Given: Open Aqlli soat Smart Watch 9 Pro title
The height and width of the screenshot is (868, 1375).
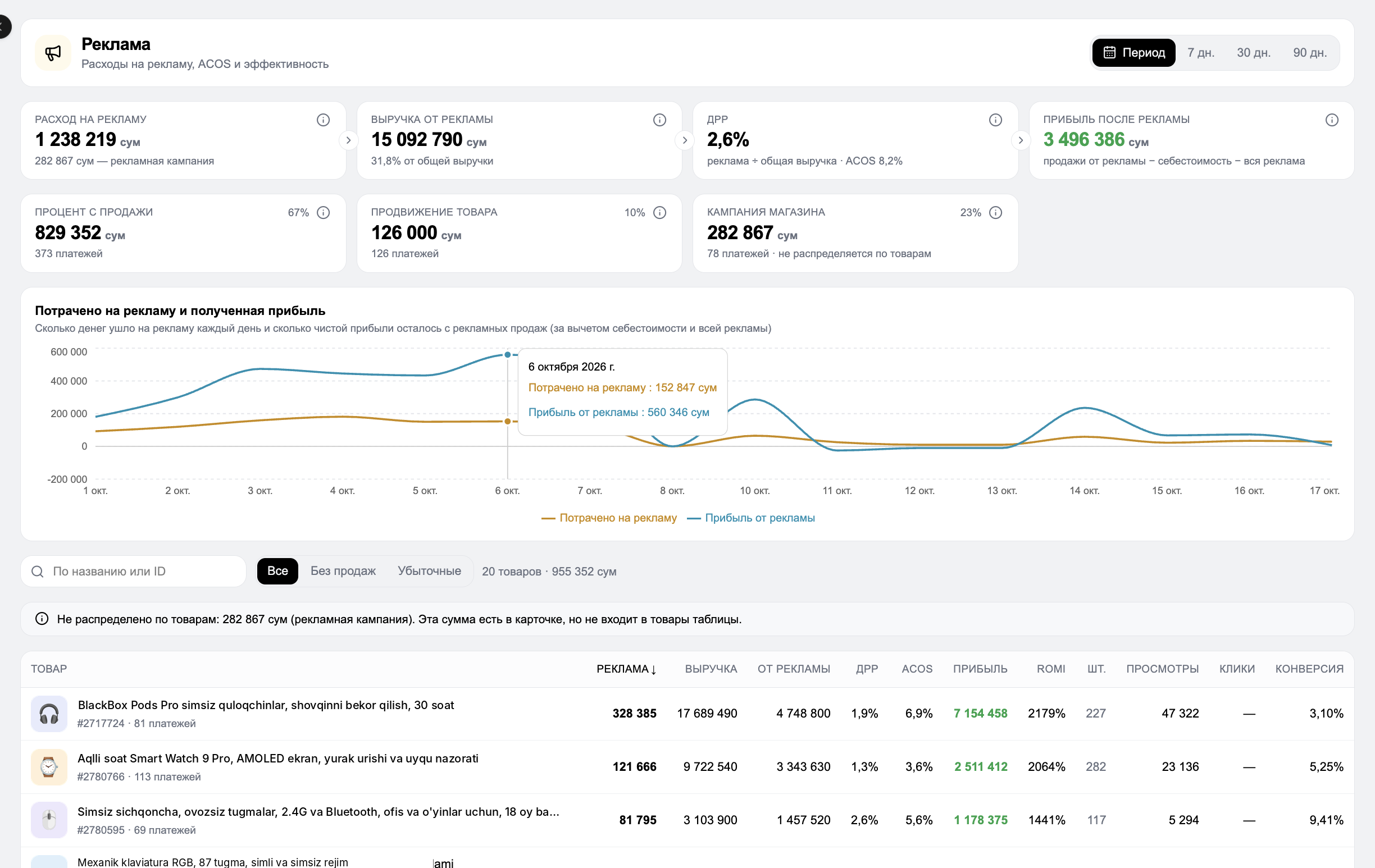Looking at the screenshot, I should (x=278, y=759).
